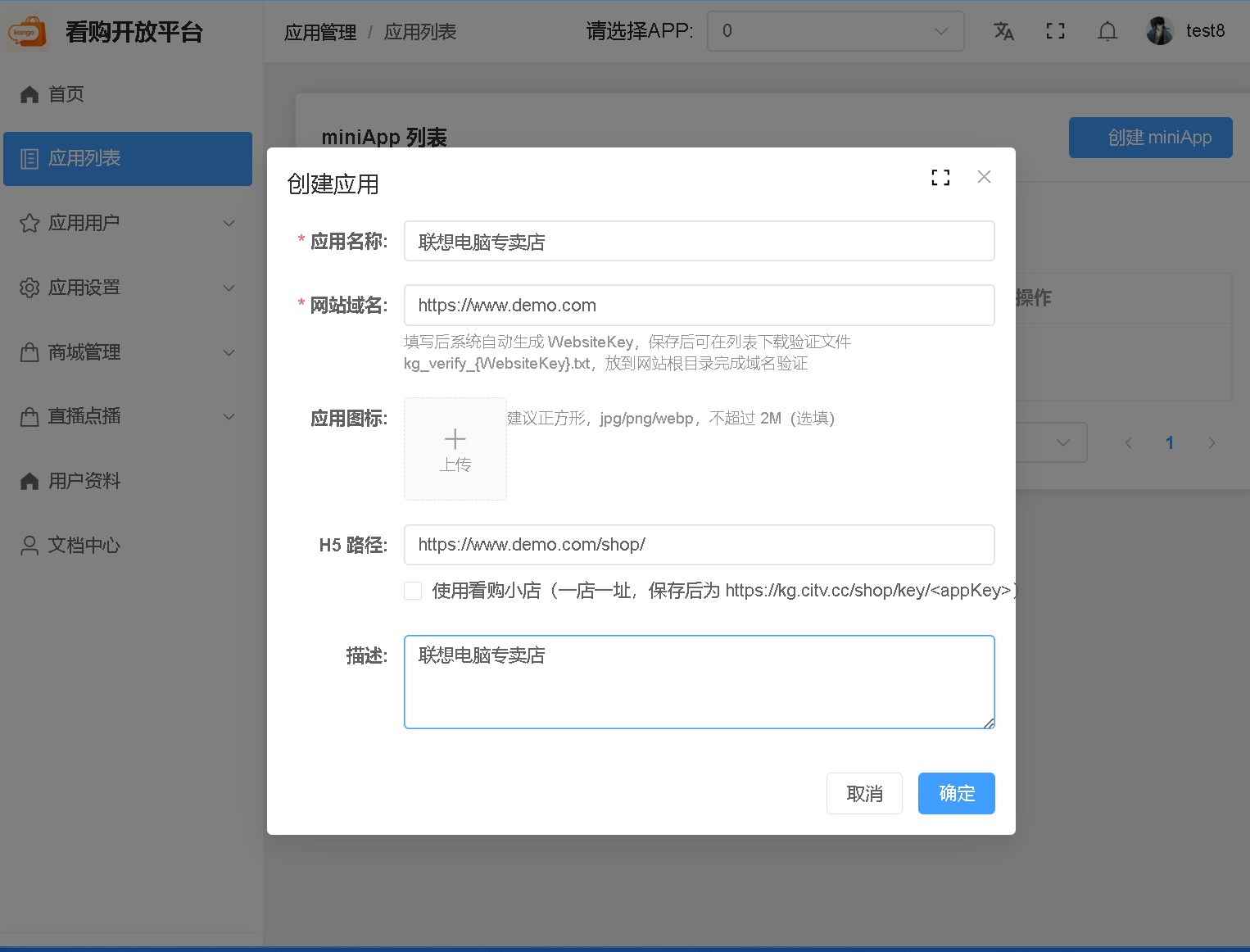Click the 看购开放平台 title

click(134, 32)
